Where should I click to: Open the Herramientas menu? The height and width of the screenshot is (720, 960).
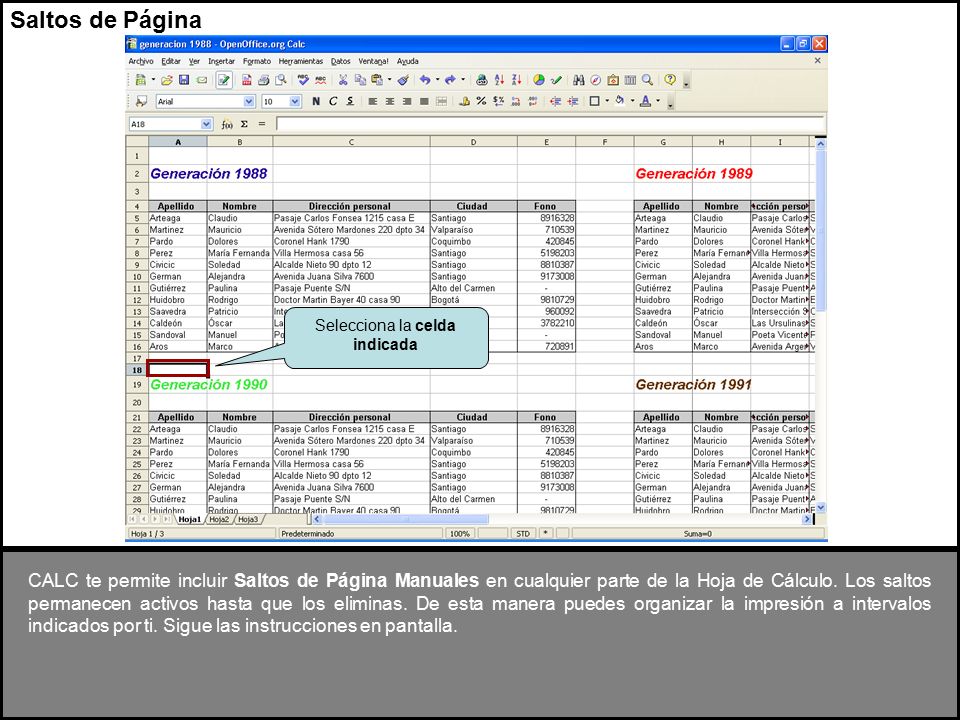[300, 61]
